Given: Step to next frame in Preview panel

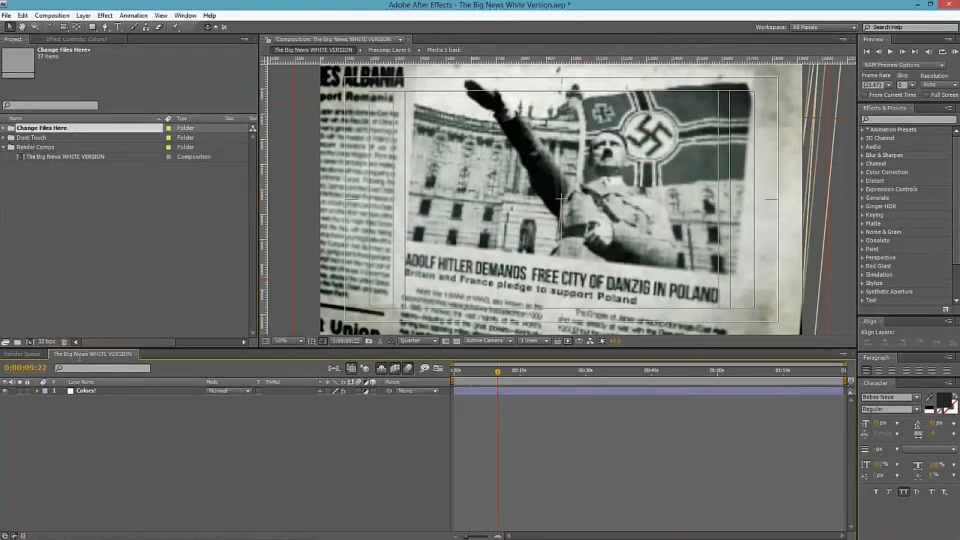Looking at the screenshot, I should point(902,52).
